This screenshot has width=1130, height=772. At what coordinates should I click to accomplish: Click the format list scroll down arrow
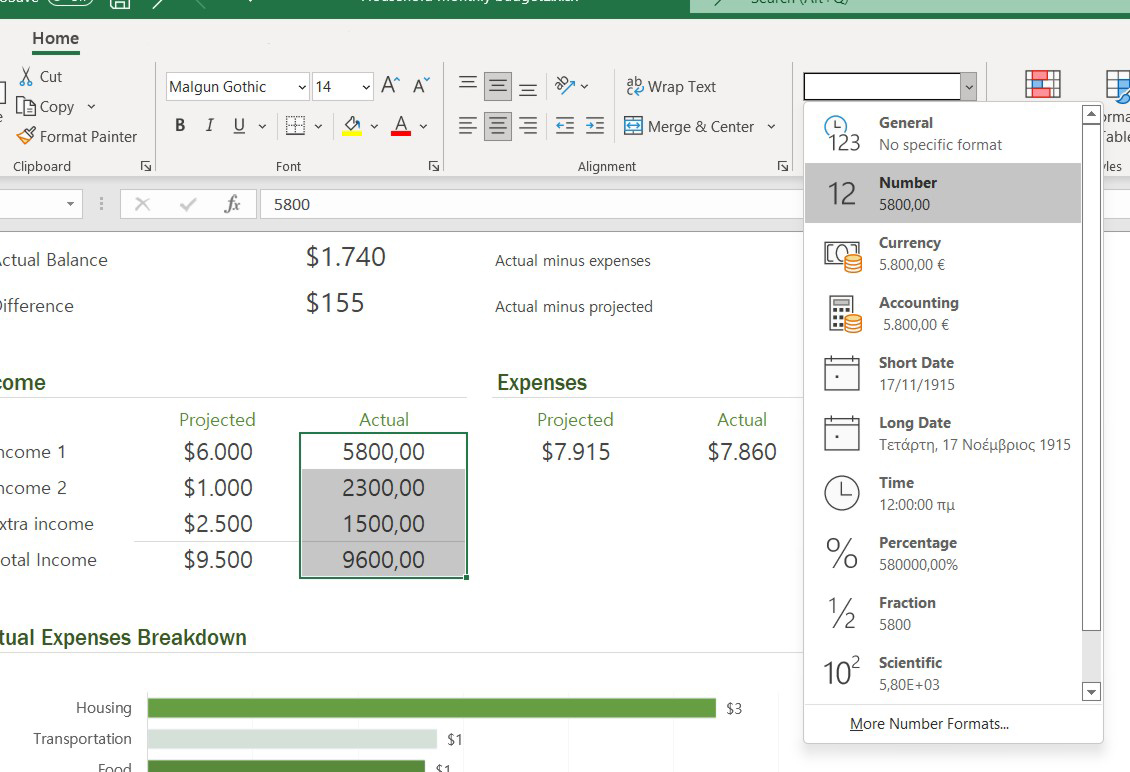coord(1091,692)
